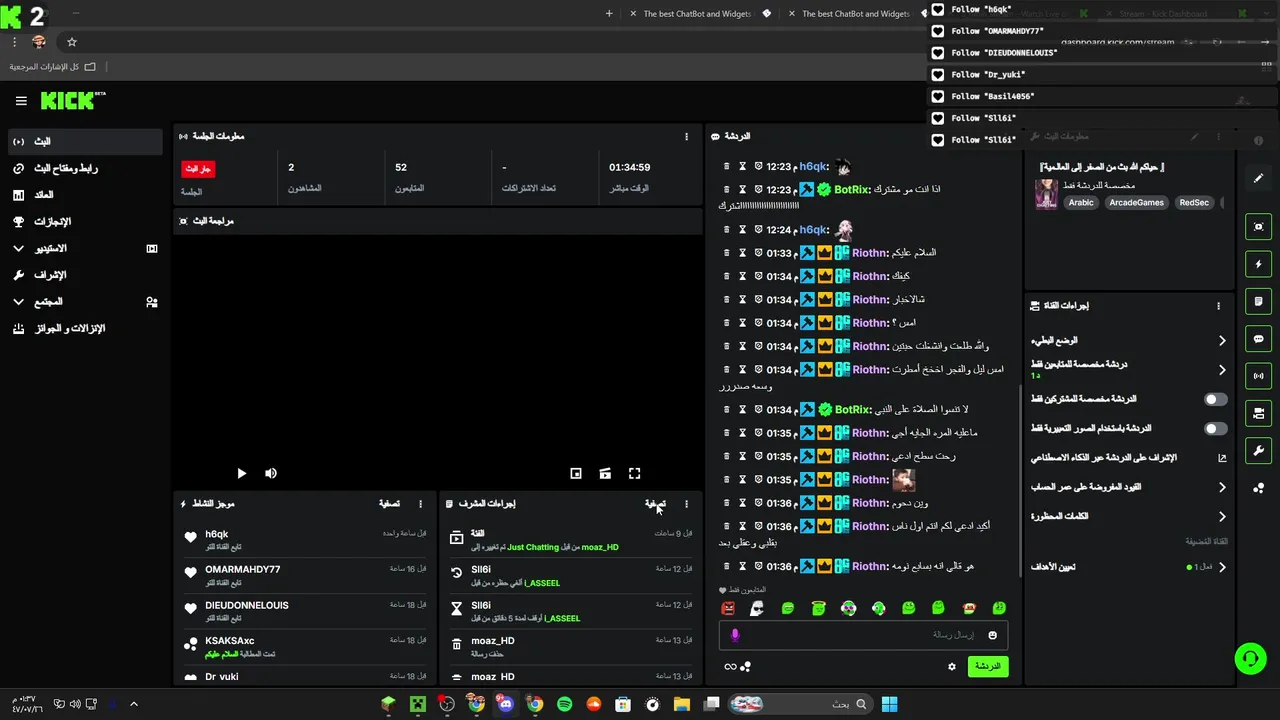1280x720 pixels.
Task: Open Stream sidebar item
Action: (x=83, y=142)
